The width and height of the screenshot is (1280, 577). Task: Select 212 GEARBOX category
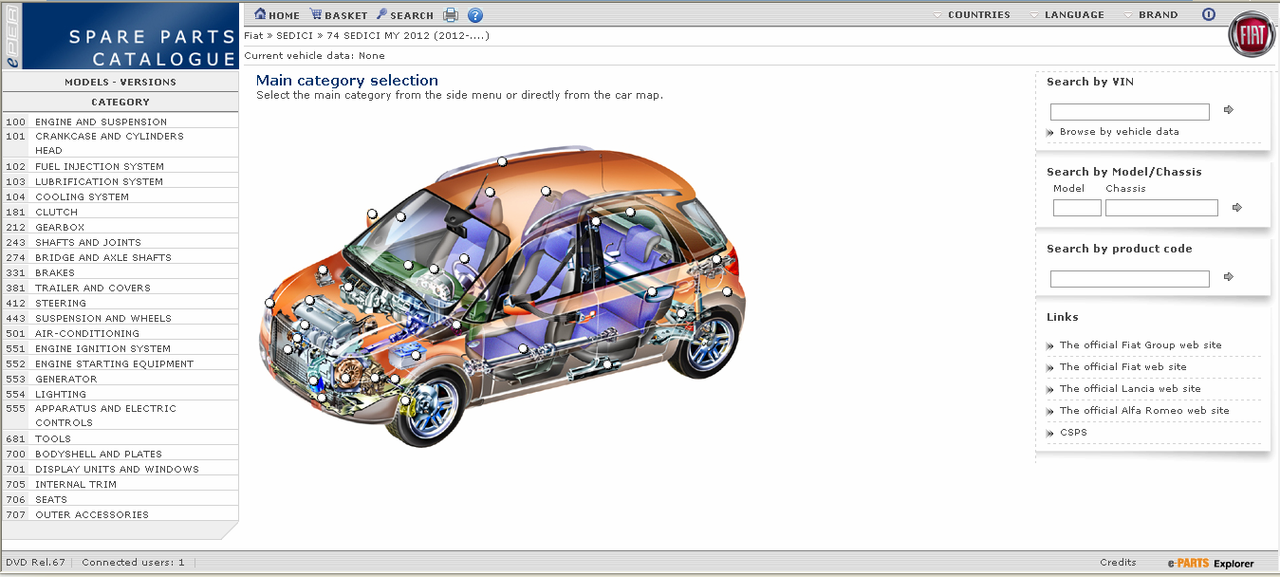tap(120, 227)
